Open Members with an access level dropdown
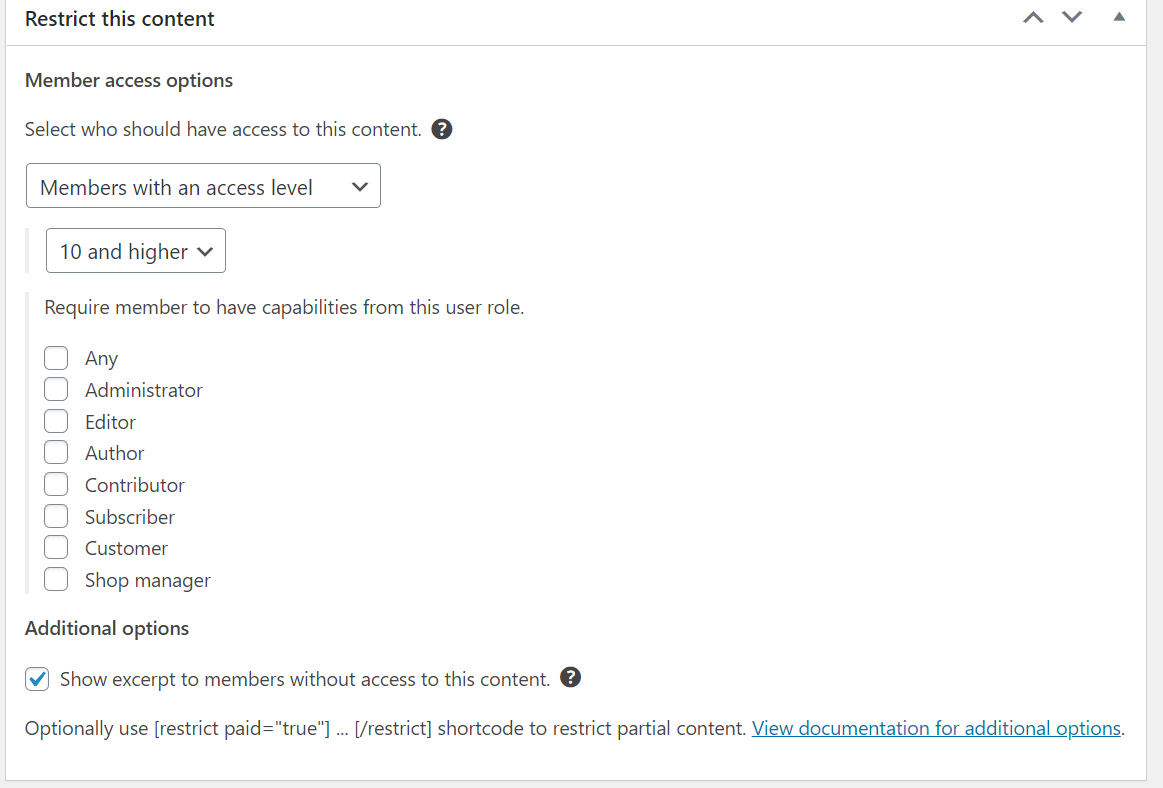The image size is (1163, 788). (203, 186)
